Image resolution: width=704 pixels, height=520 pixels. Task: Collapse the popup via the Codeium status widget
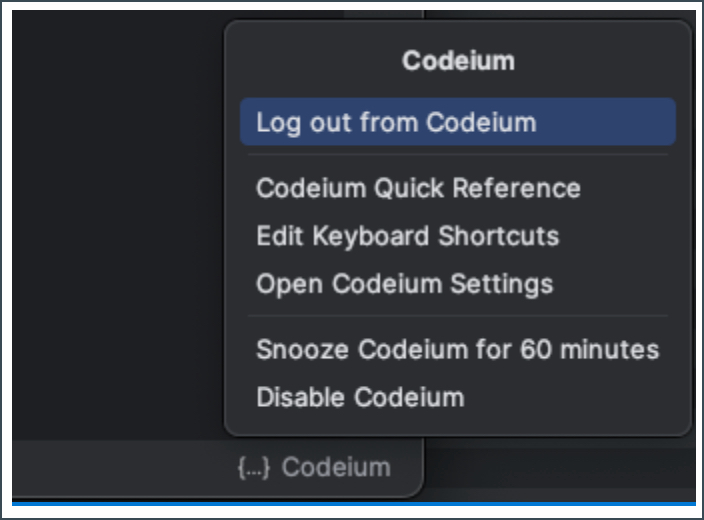tap(314, 467)
